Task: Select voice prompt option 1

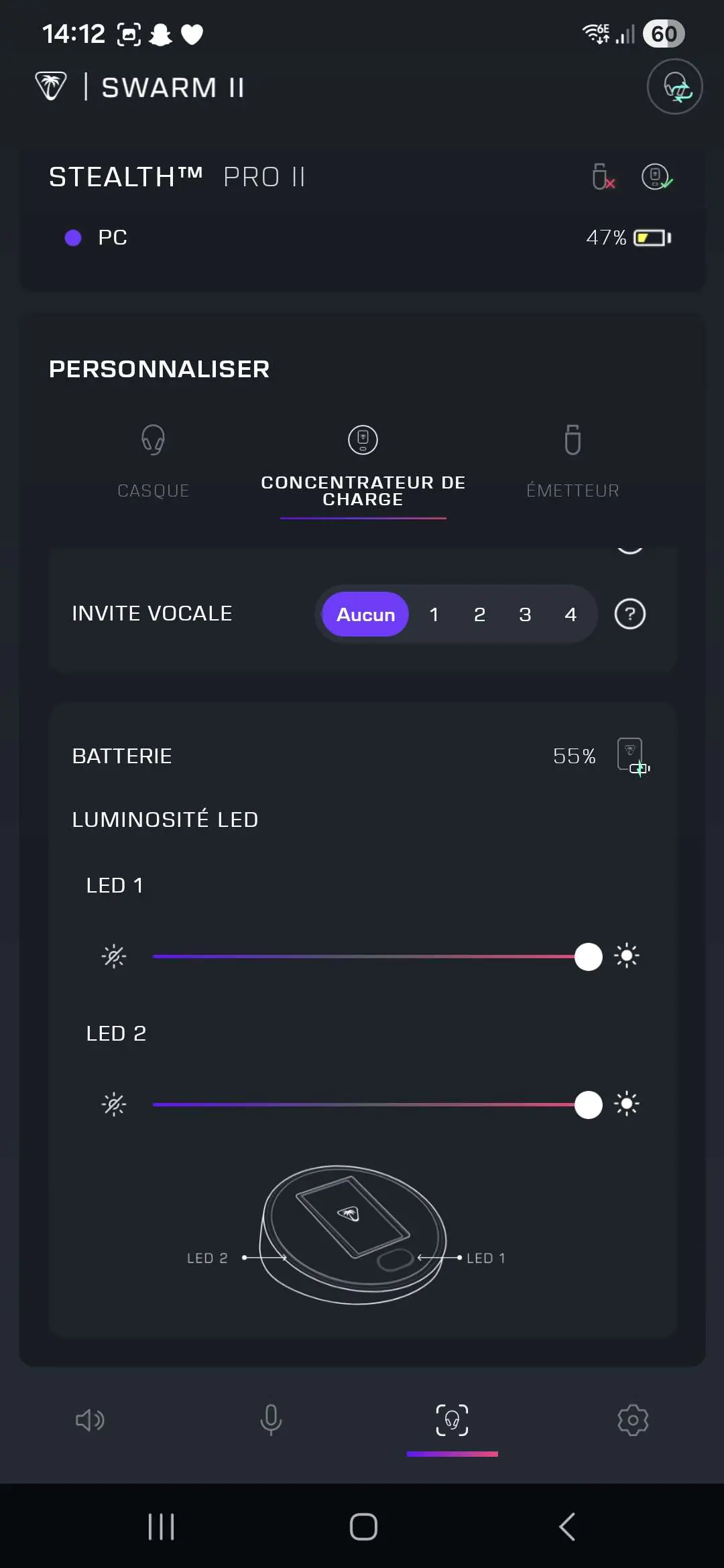Action: click(x=434, y=614)
